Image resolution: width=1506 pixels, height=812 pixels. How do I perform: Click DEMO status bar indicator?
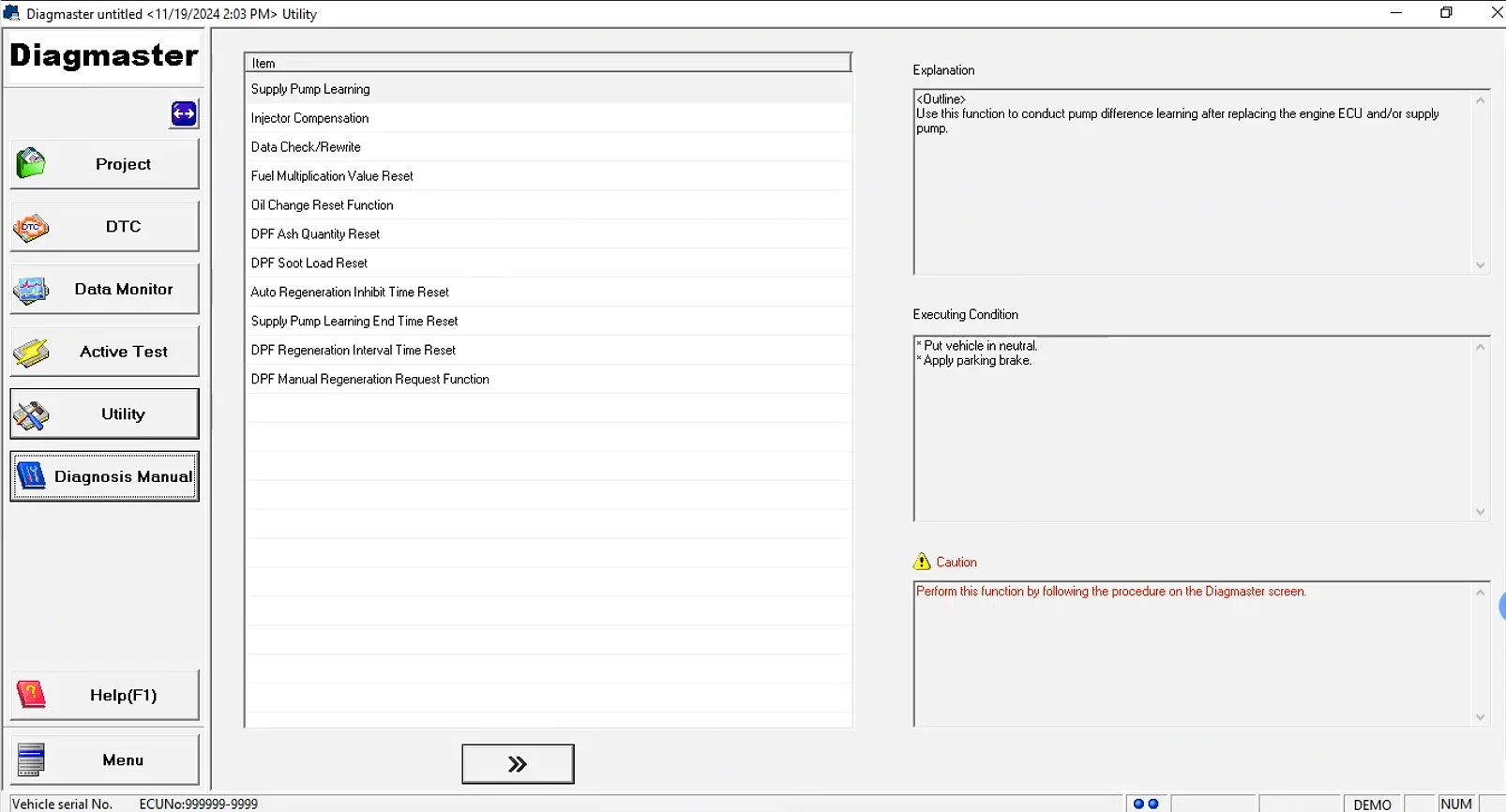1372,804
